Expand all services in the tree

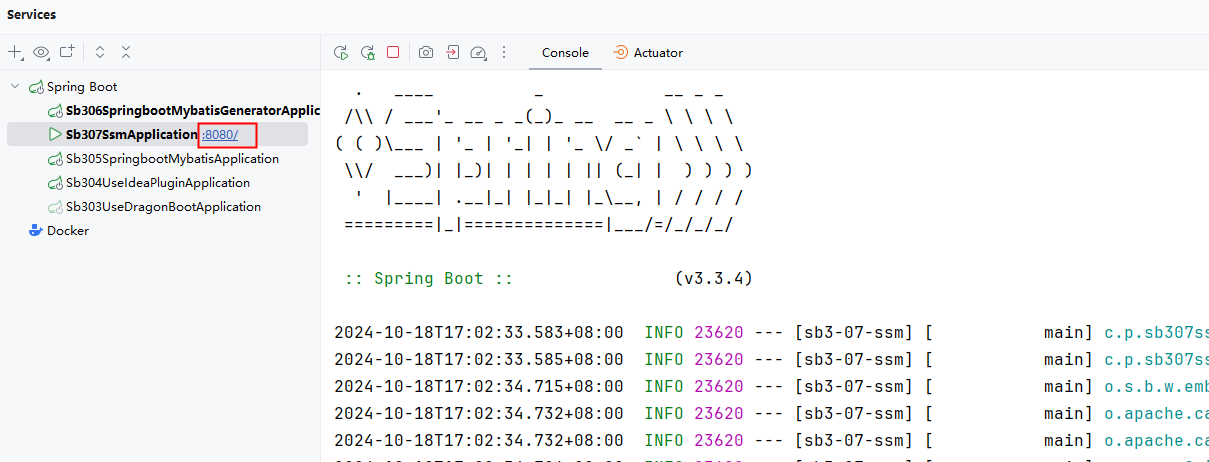pyautogui.click(x=99, y=52)
